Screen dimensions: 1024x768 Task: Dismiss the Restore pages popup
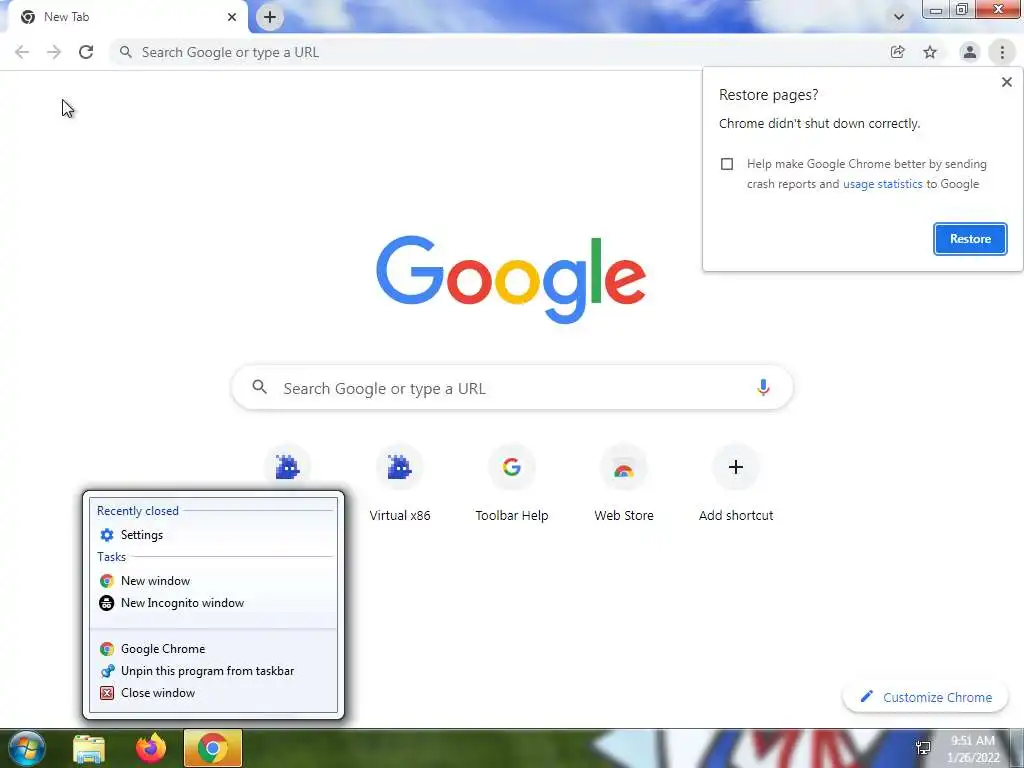pos(1006,82)
